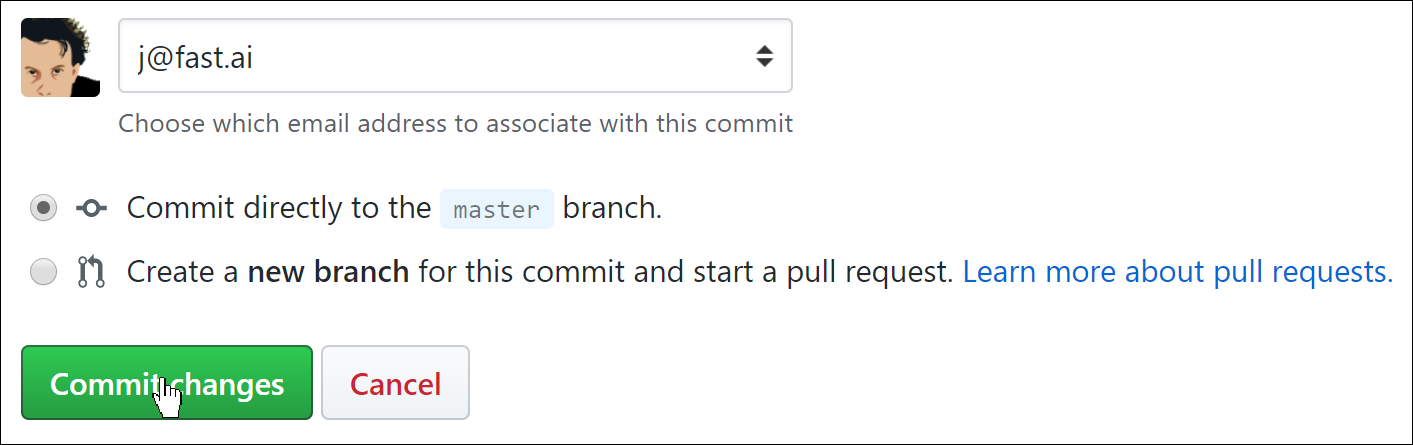This screenshot has height=445, width=1413.
Task: Click the "Commit directly to the" label text
Action: pyautogui.click(x=278, y=209)
